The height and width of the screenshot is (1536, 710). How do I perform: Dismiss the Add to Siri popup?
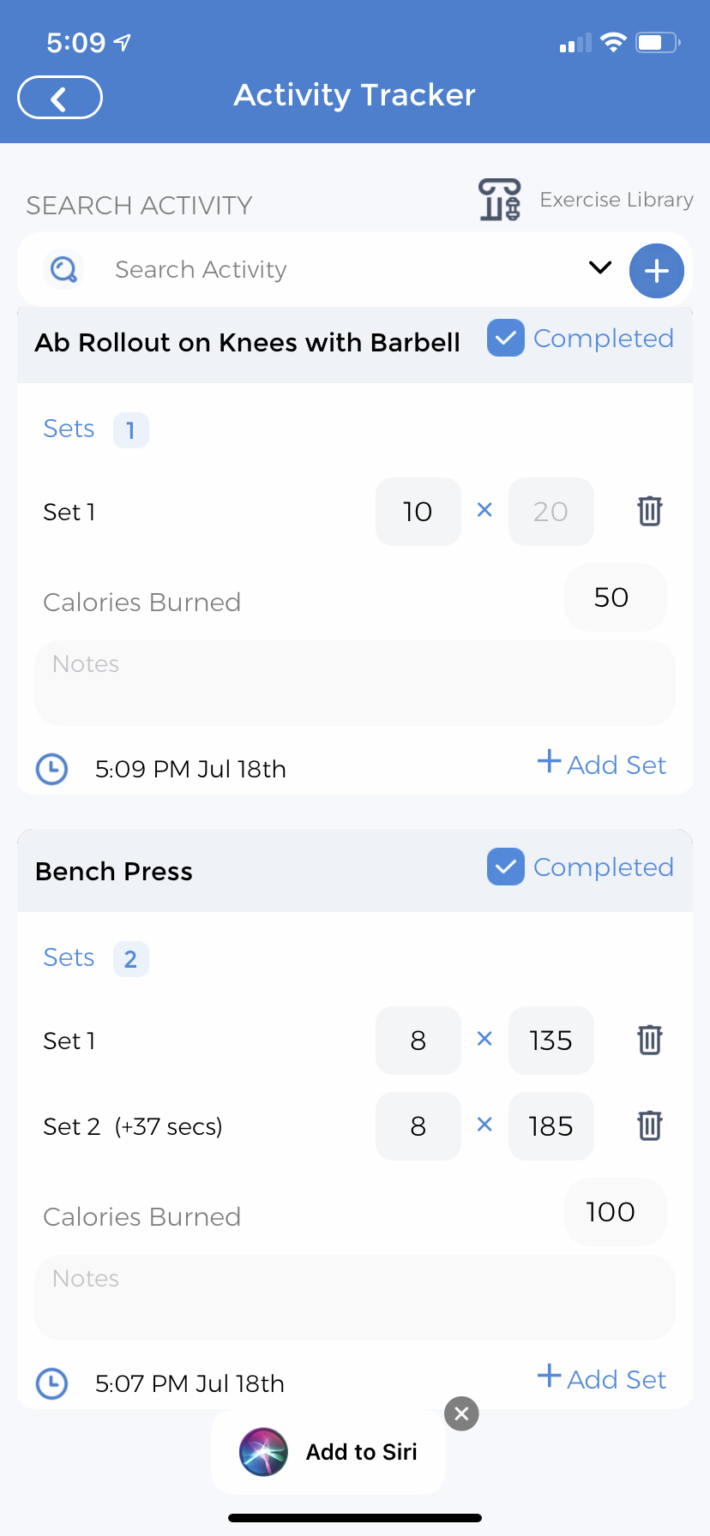pos(461,1413)
